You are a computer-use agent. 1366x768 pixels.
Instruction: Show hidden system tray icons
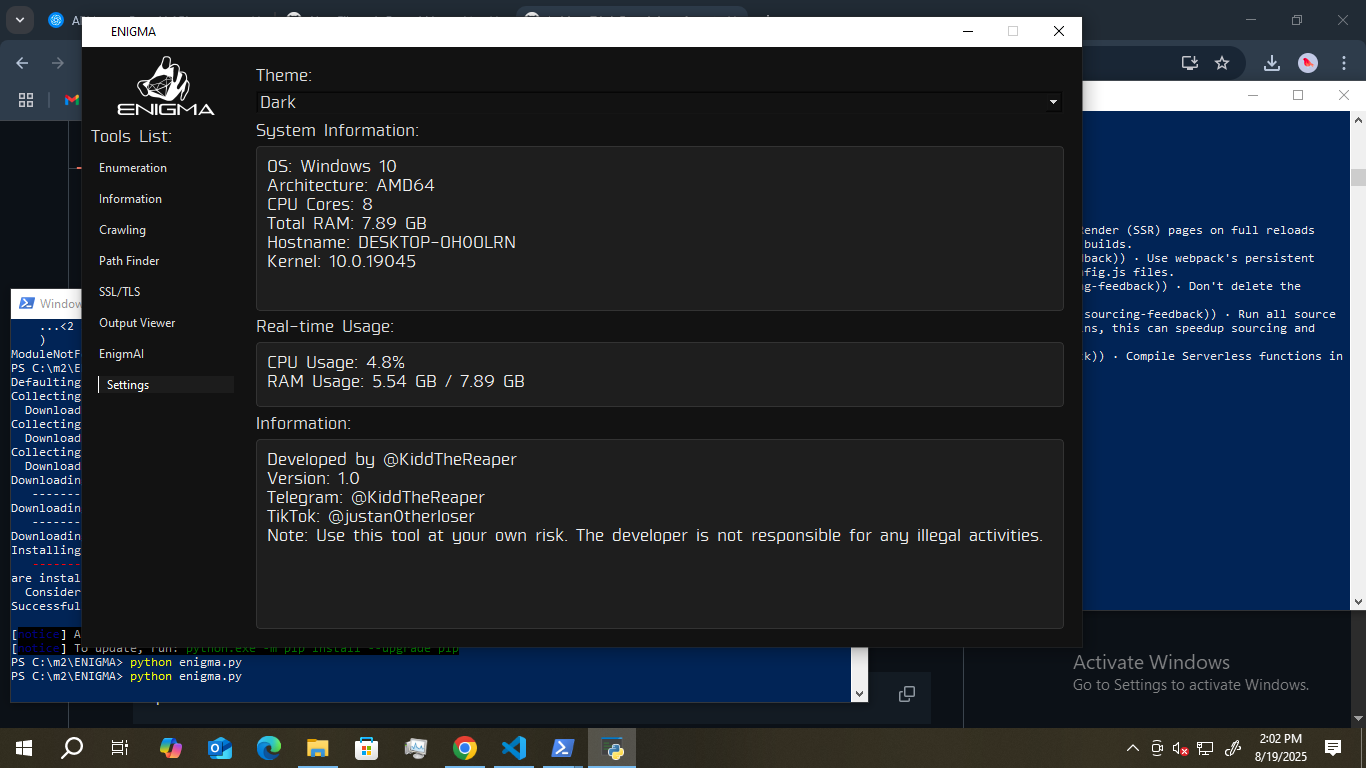click(1133, 748)
